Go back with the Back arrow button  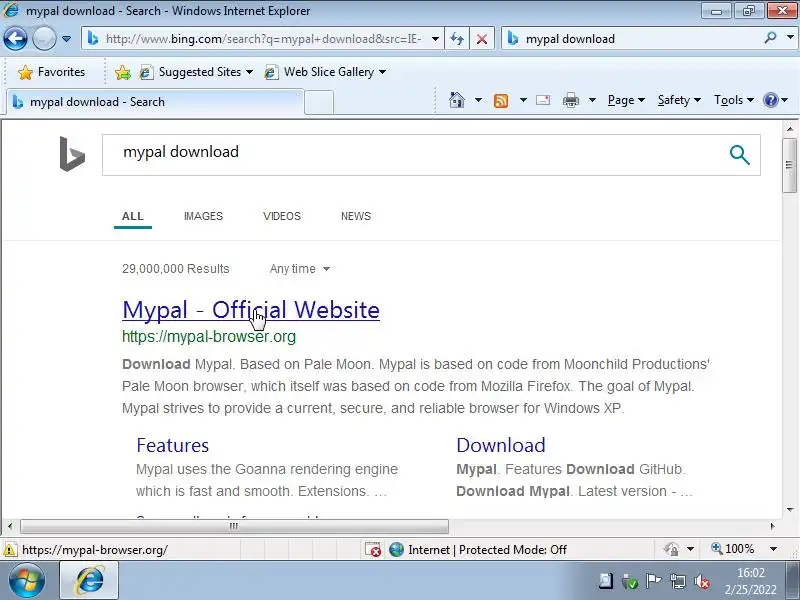point(15,39)
